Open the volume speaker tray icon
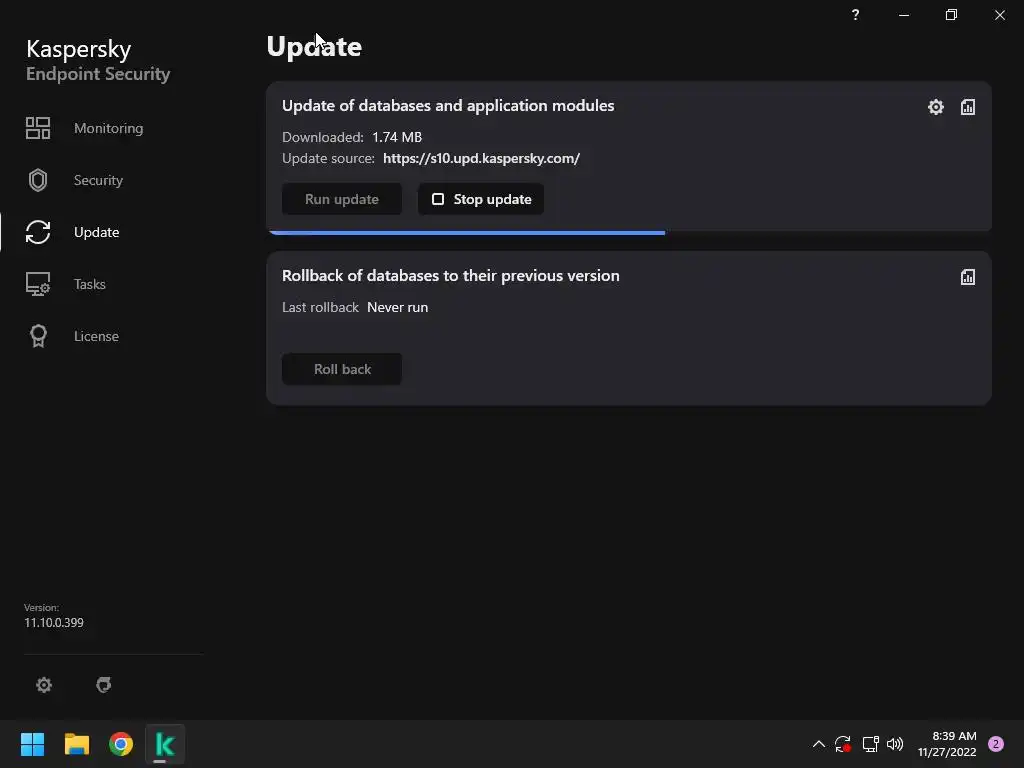This screenshot has width=1024, height=768. pos(895,744)
